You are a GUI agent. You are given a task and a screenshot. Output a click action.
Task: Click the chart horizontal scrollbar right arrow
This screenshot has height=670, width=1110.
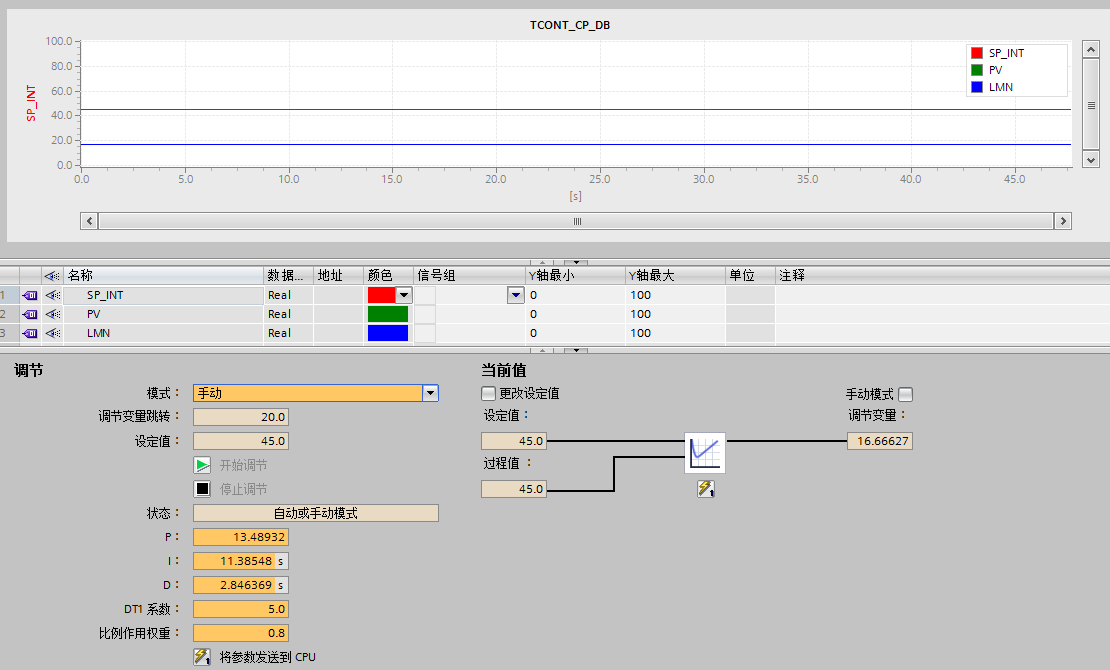pos(1063,221)
